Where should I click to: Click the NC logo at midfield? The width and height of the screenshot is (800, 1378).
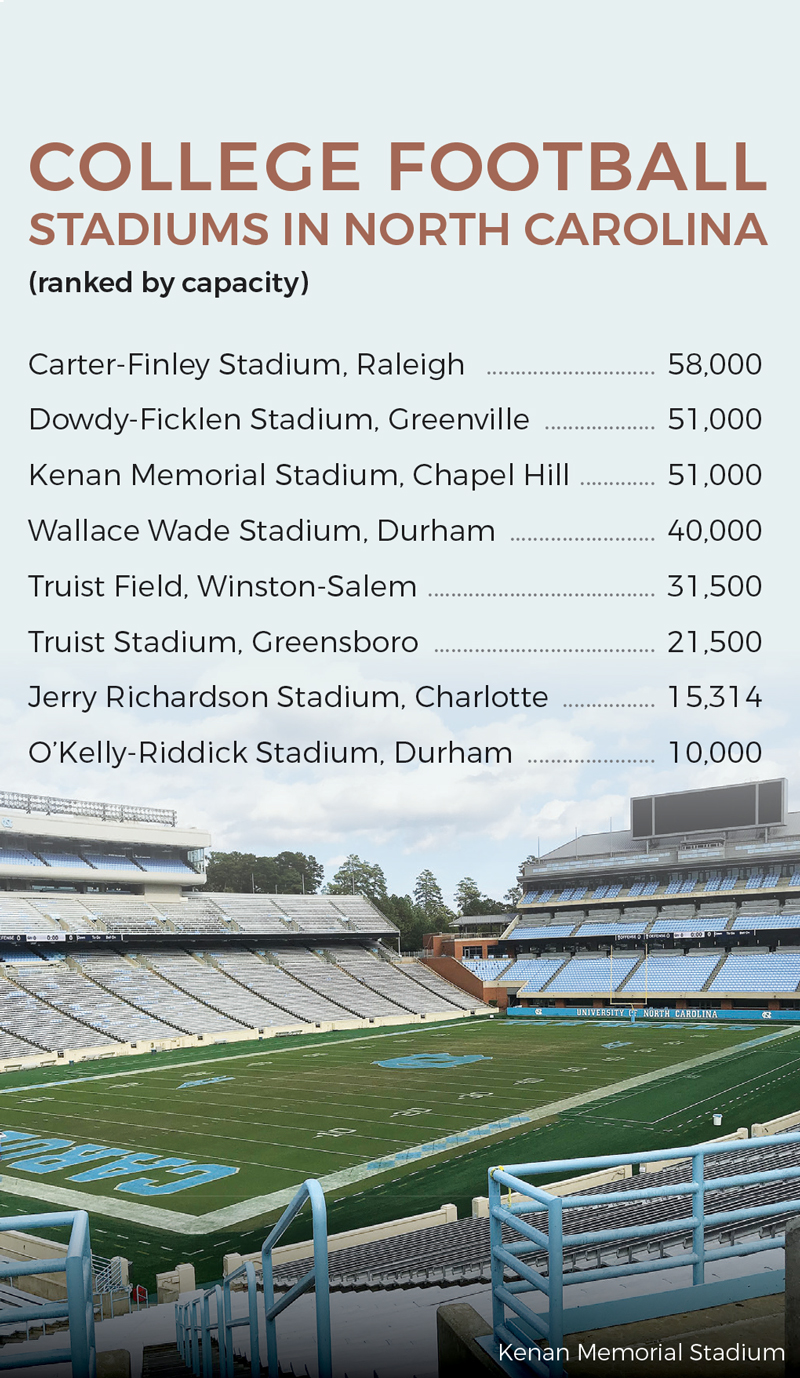[x=432, y=1060]
